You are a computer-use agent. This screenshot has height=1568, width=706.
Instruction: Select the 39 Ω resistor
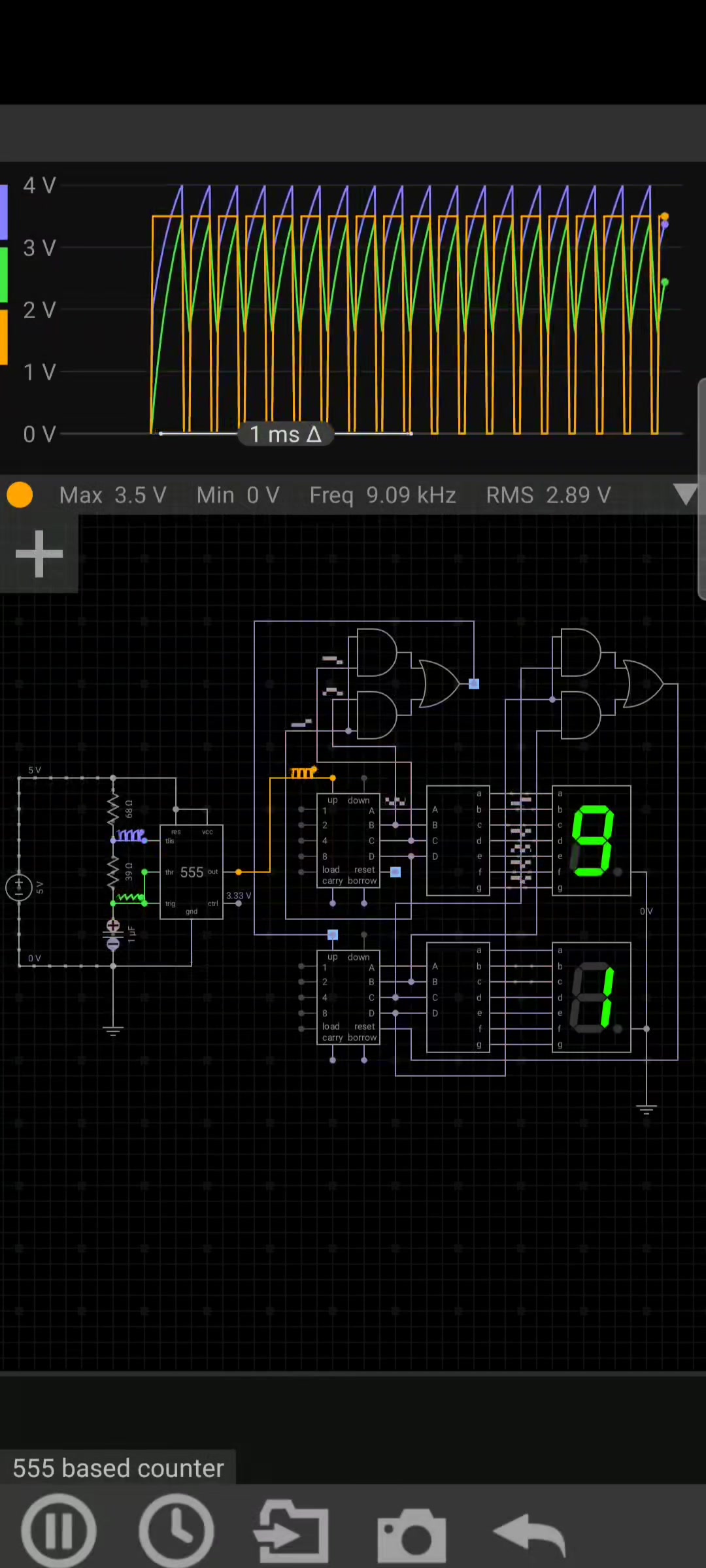click(113, 872)
